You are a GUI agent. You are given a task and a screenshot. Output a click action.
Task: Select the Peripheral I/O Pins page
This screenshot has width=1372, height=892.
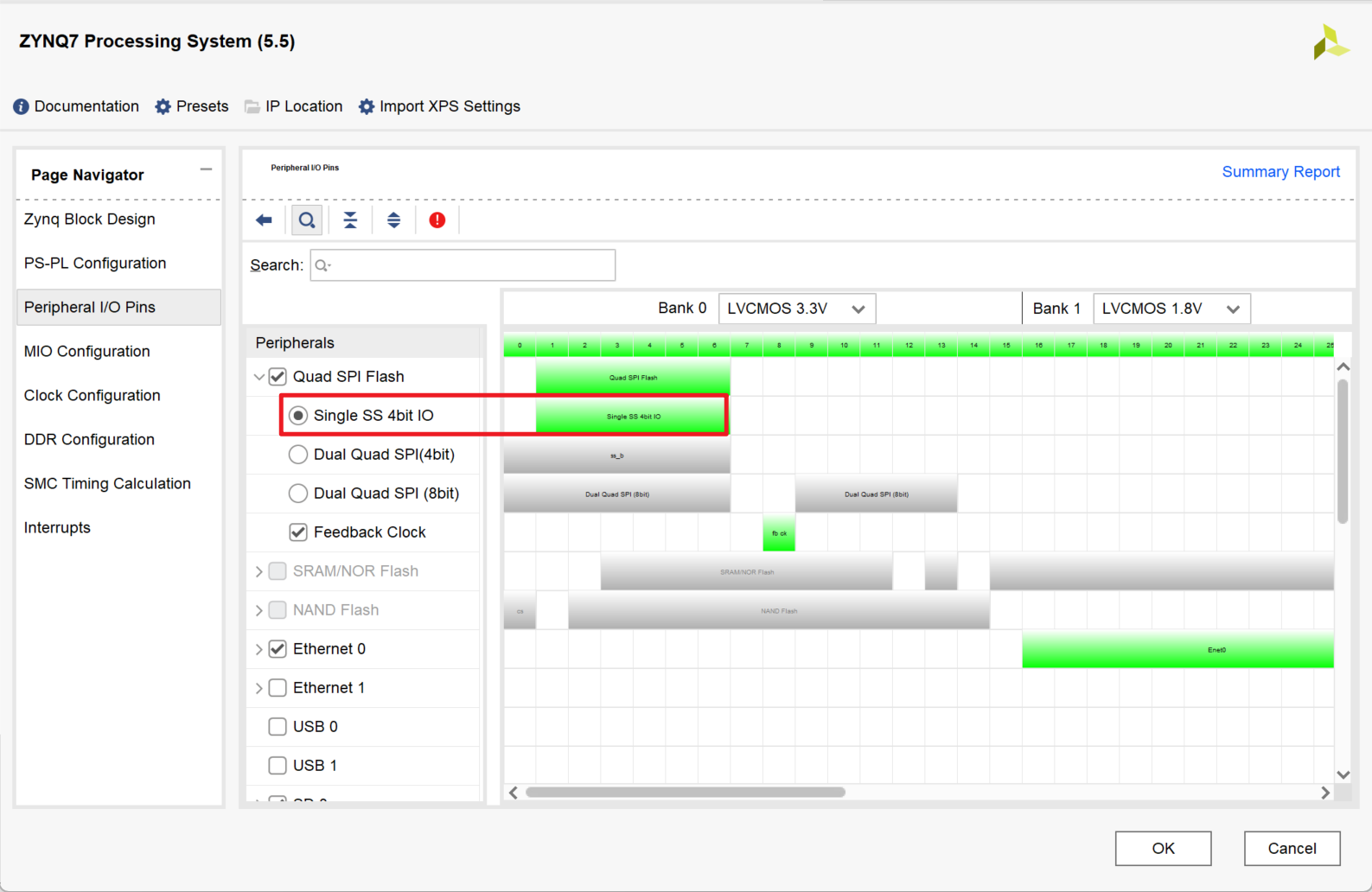click(x=118, y=308)
